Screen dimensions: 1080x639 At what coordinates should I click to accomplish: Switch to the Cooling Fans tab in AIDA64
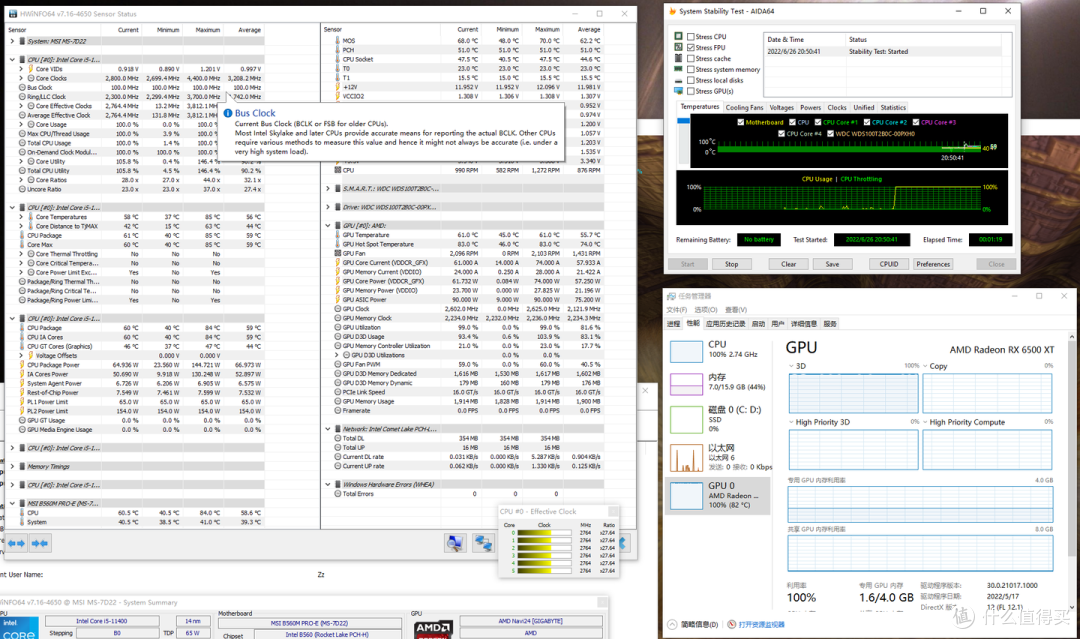click(744, 107)
